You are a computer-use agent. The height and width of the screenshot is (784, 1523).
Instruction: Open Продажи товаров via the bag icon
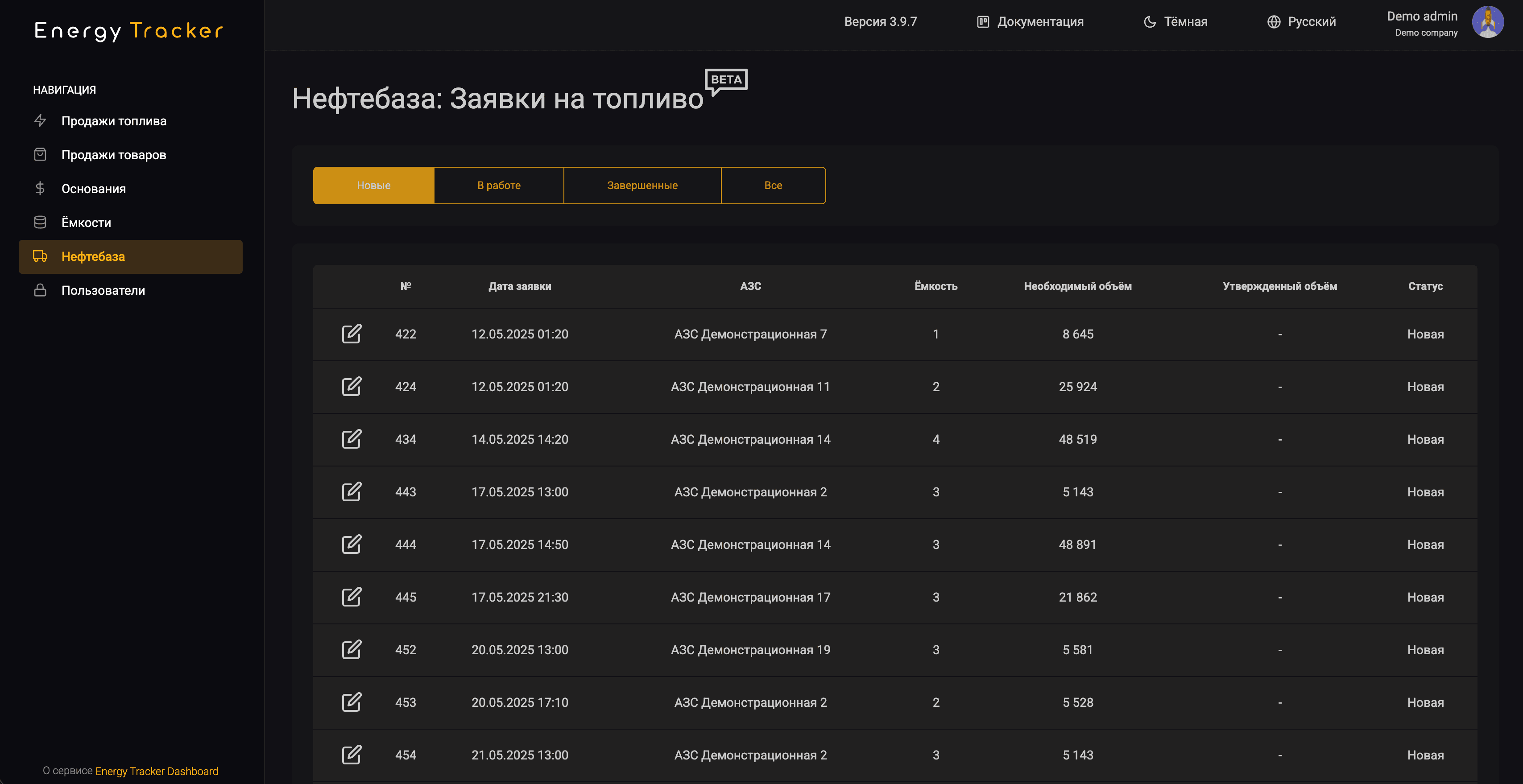40,154
